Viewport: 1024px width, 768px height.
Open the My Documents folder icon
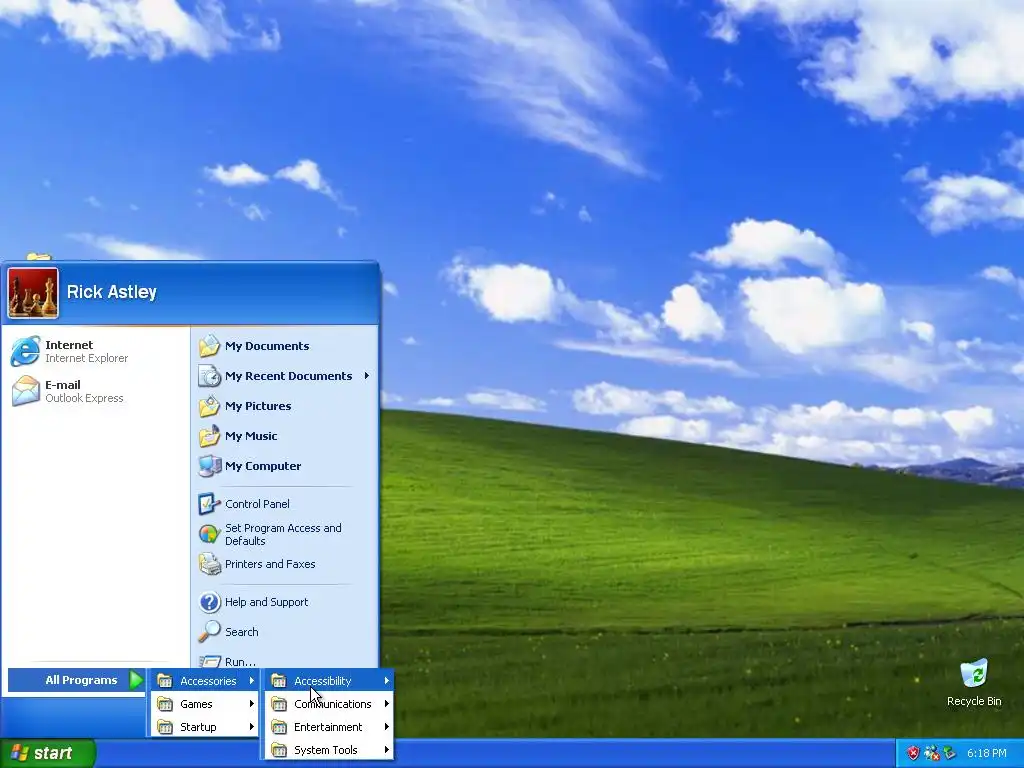tap(210, 346)
